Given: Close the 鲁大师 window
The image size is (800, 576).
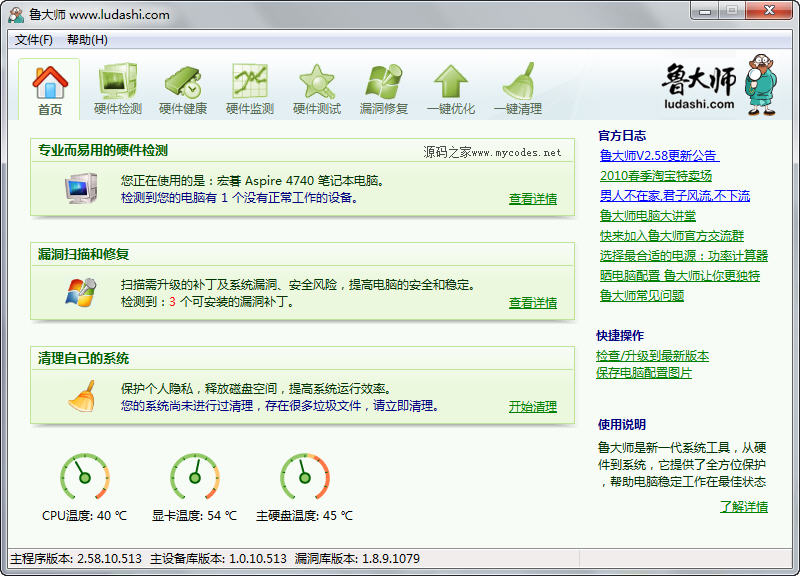Looking at the screenshot, I should pos(769,11).
